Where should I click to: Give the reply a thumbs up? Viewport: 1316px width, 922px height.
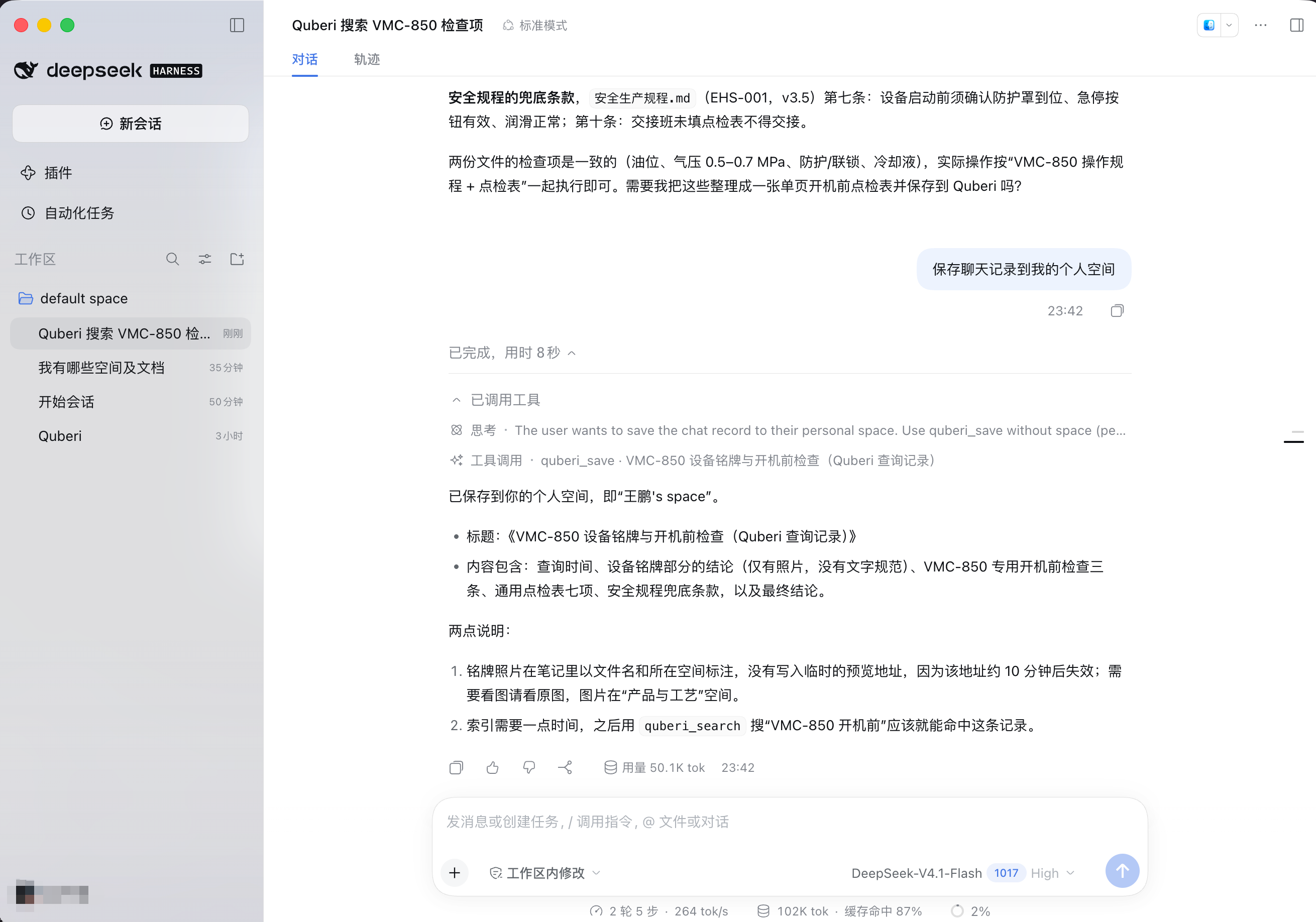492,767
